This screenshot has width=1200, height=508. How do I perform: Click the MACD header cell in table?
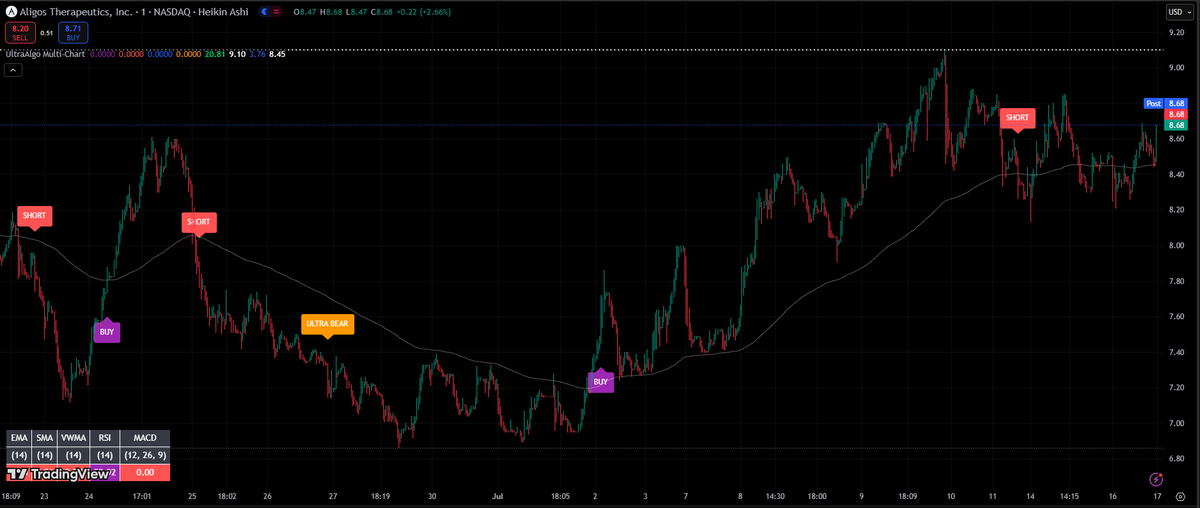(145, 438)
